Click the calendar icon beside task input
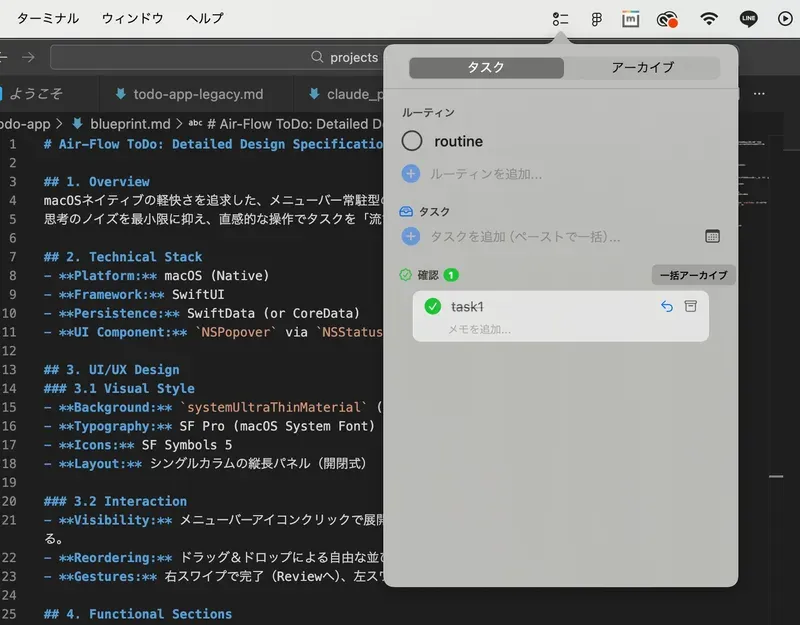The image size is (800, 625). tap(713, 237)
